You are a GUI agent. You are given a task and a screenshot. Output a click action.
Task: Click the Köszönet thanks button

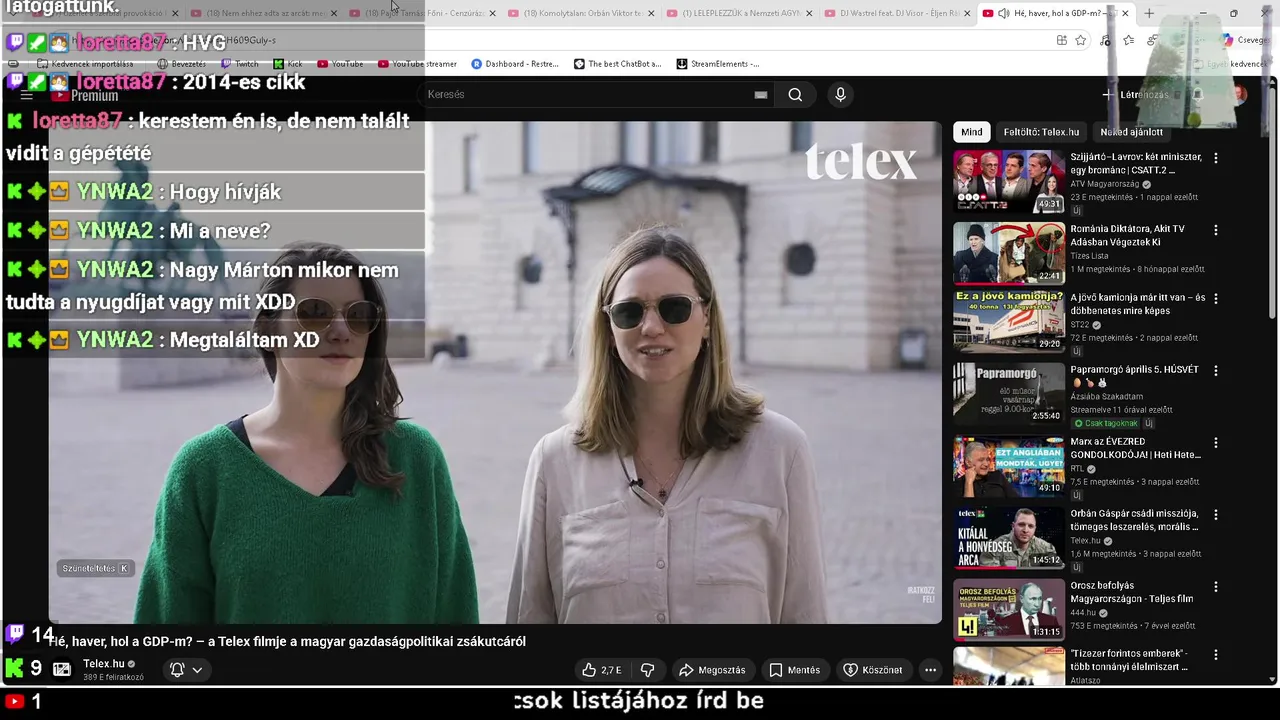873,670
